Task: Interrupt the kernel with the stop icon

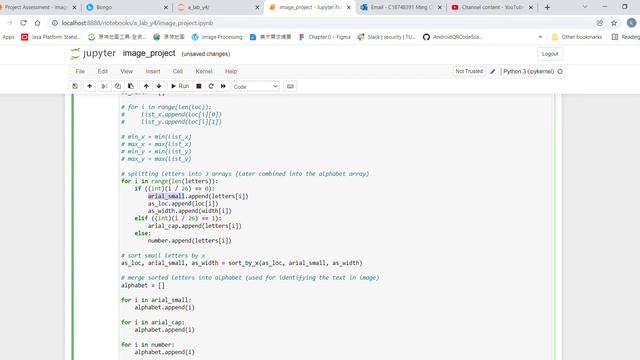Action: pyautogui.click(x=199, y=86)
